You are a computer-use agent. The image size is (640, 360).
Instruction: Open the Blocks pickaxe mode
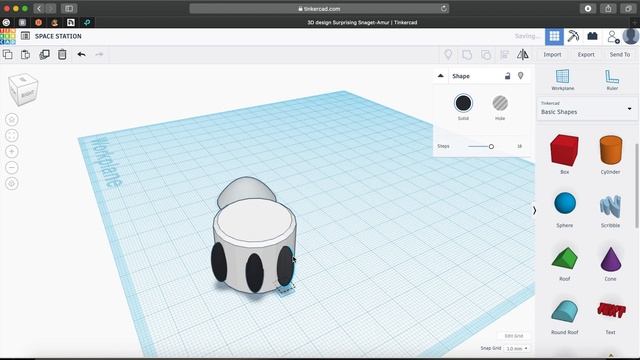(573, 36)
